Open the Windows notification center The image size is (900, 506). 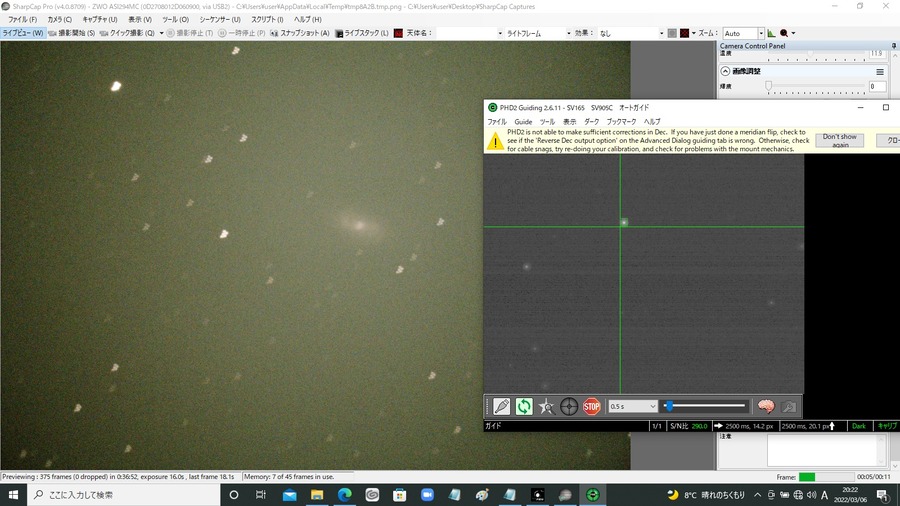click(x=883, y=495)
